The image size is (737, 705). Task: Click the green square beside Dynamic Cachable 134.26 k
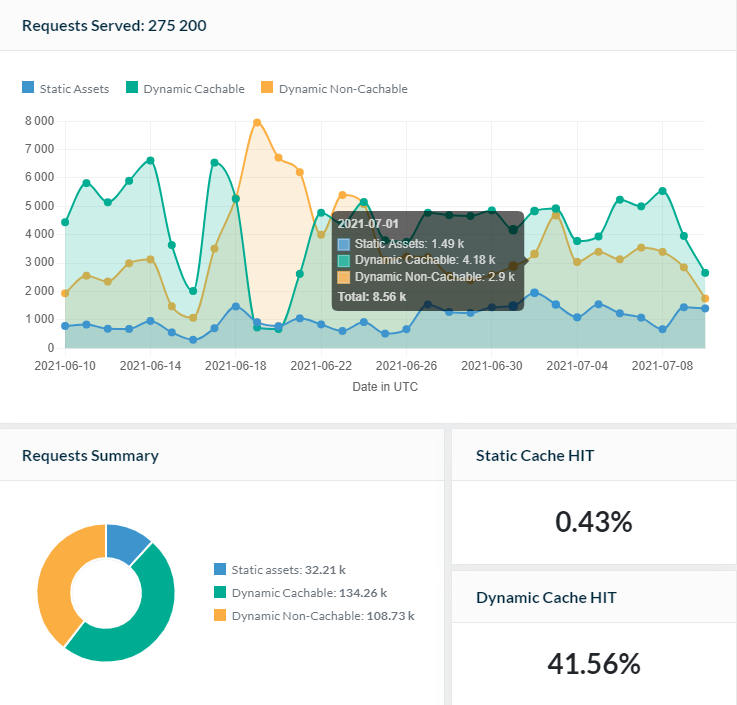point(220,592)
